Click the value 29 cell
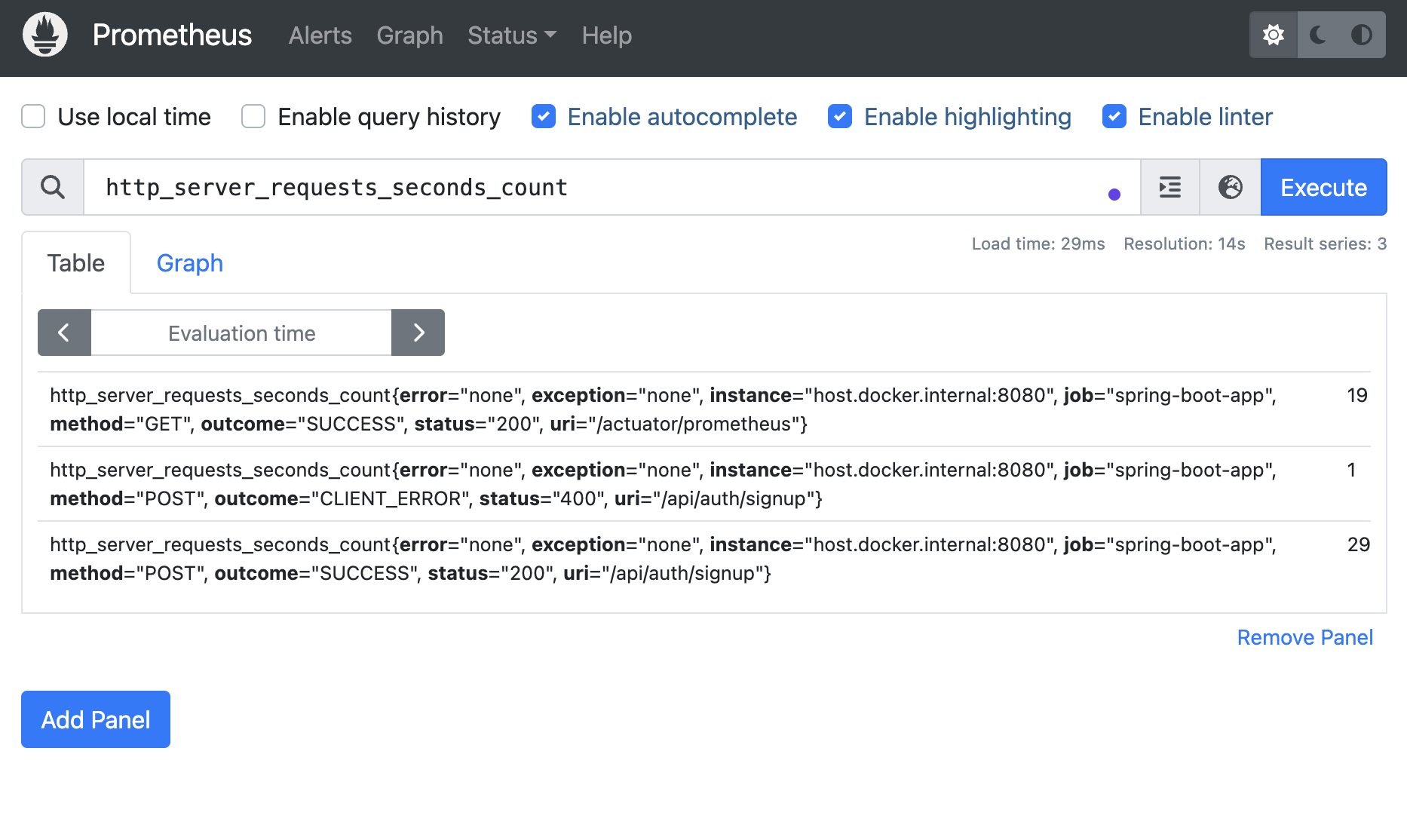The width and height of the screenshot is (1407, 840). pos(1359,544)
